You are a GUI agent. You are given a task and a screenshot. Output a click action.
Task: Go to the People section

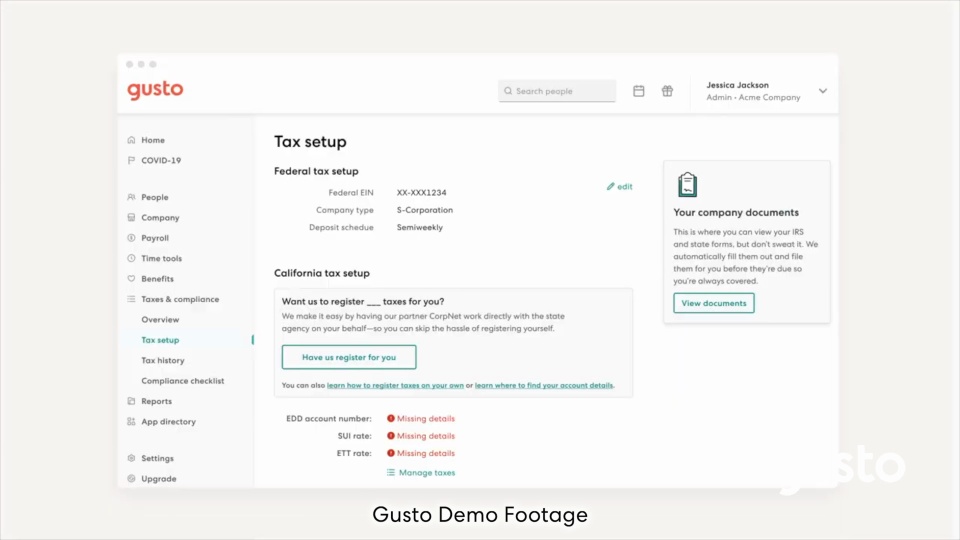point(155,197)
